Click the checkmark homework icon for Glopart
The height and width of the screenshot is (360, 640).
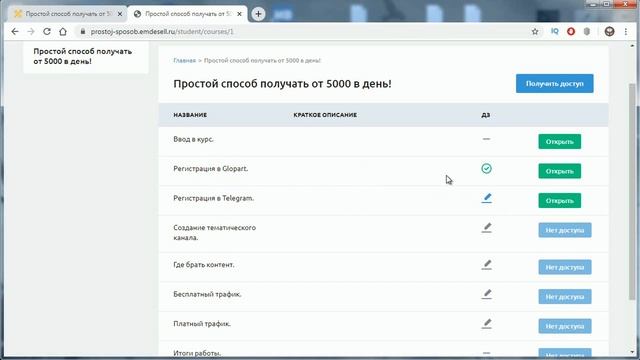(486, 169)
